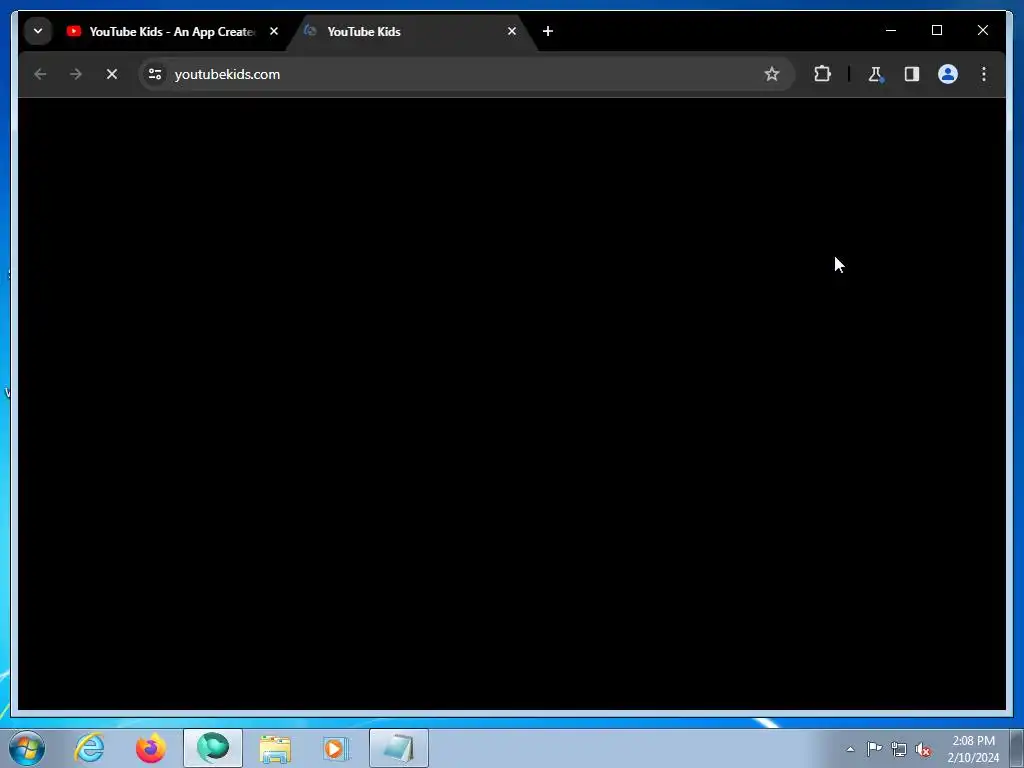Open the tab search dropdown arrow
Viewport: 1024px width, 768px height.
38,31
